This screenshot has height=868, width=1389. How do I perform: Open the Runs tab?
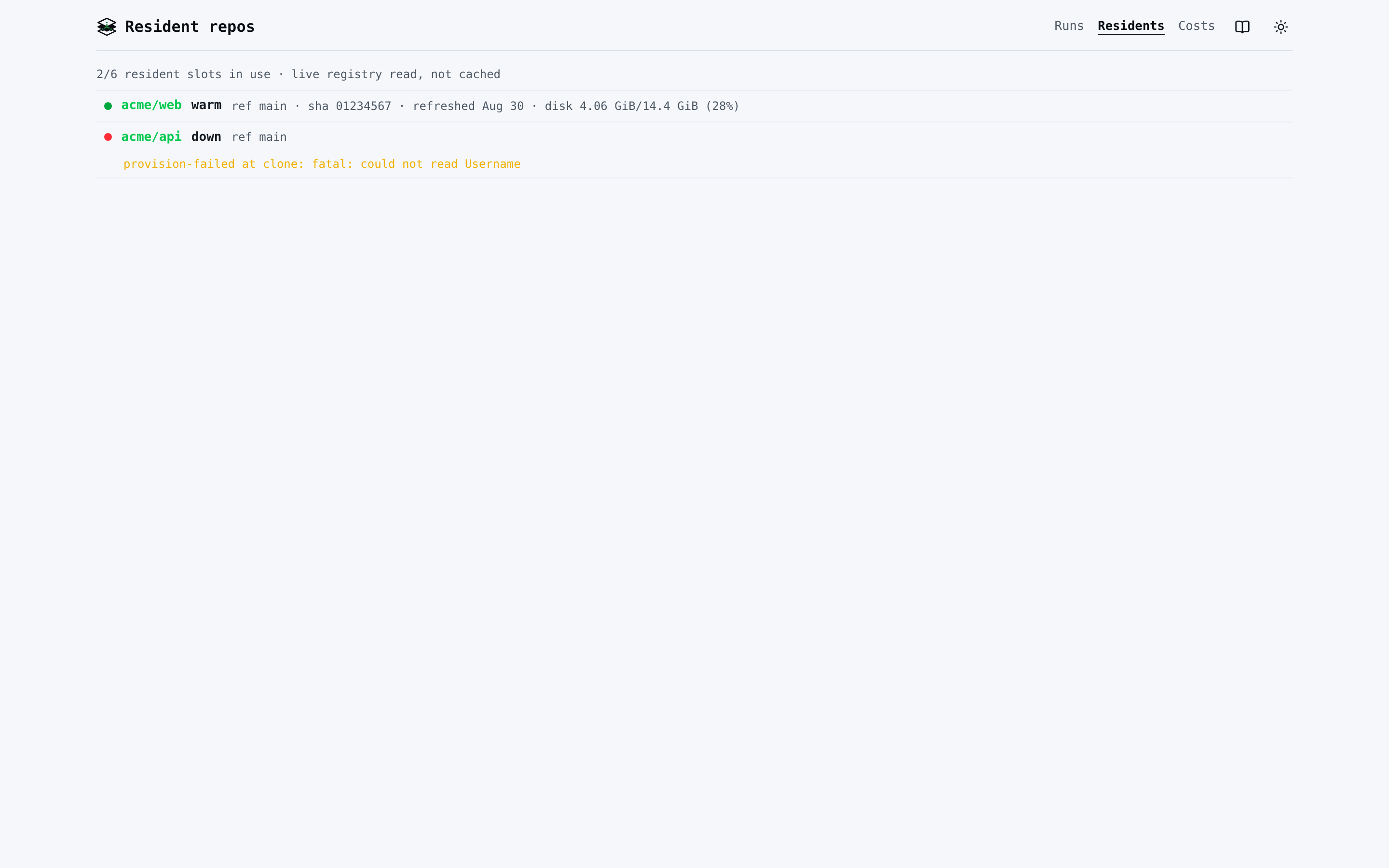click(x=1069, y=26)
